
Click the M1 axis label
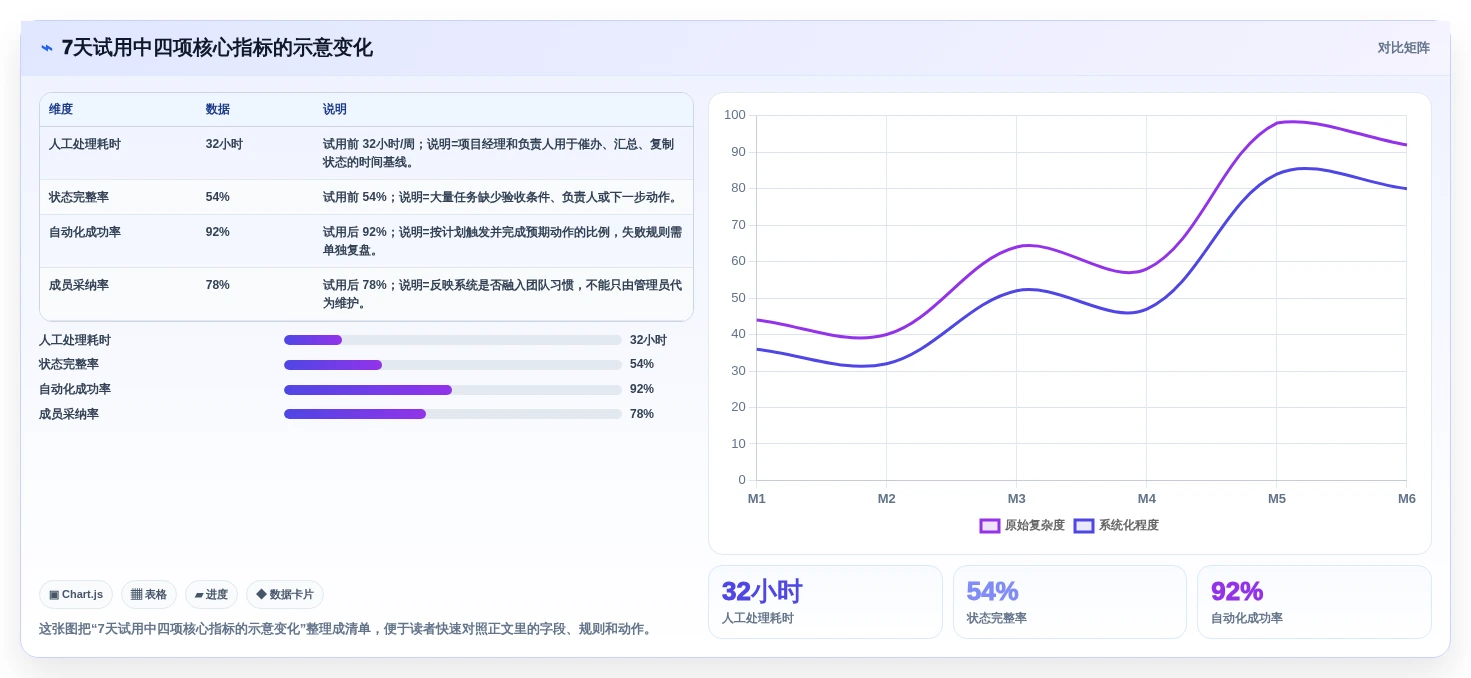point(757,499)
